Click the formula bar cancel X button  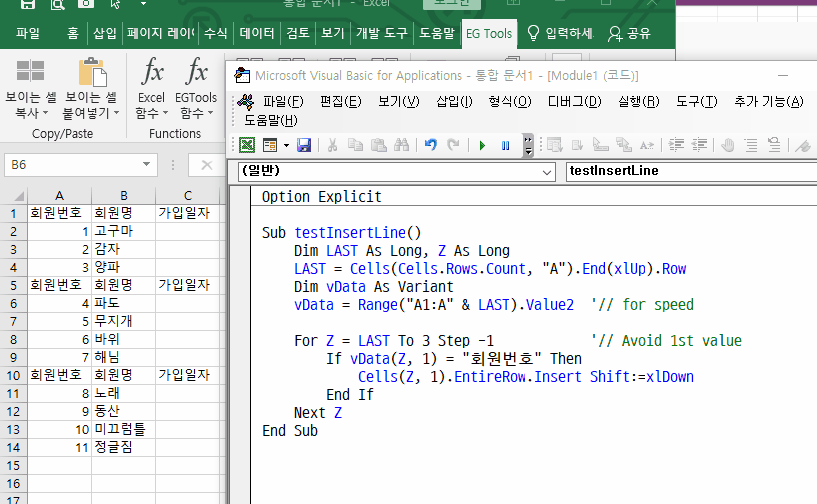click(x=207, y=165)
